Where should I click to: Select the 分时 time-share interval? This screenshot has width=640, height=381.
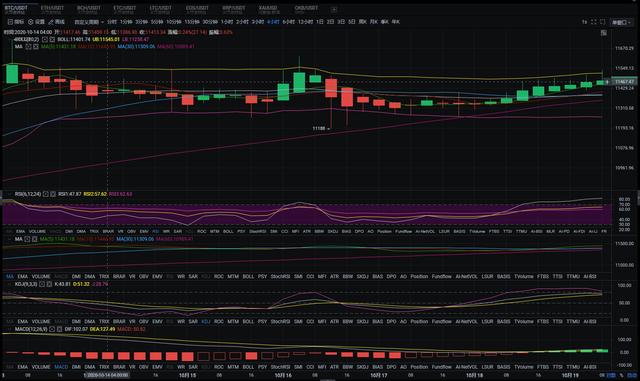click(112, 22)
